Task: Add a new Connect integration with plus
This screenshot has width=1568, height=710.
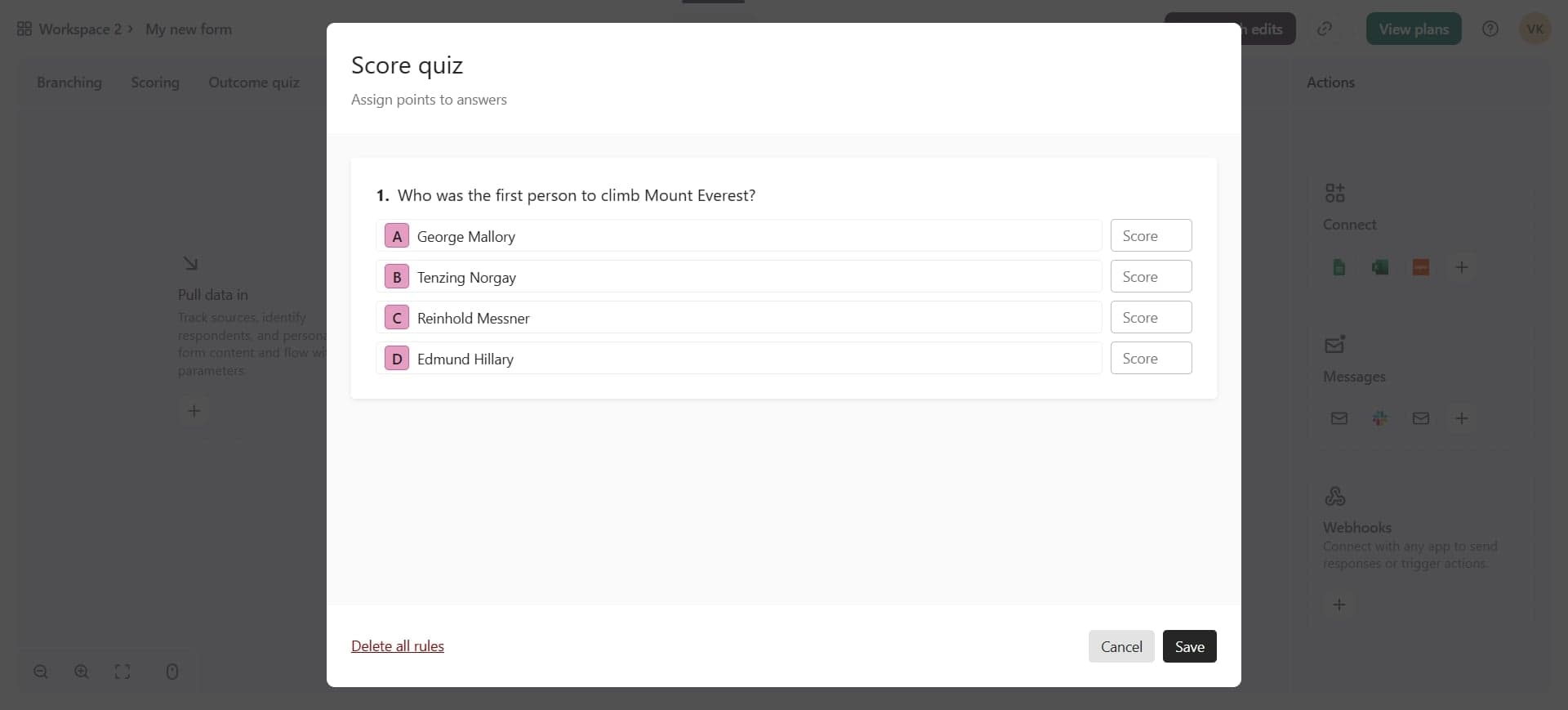Action: pos(1462,267)
